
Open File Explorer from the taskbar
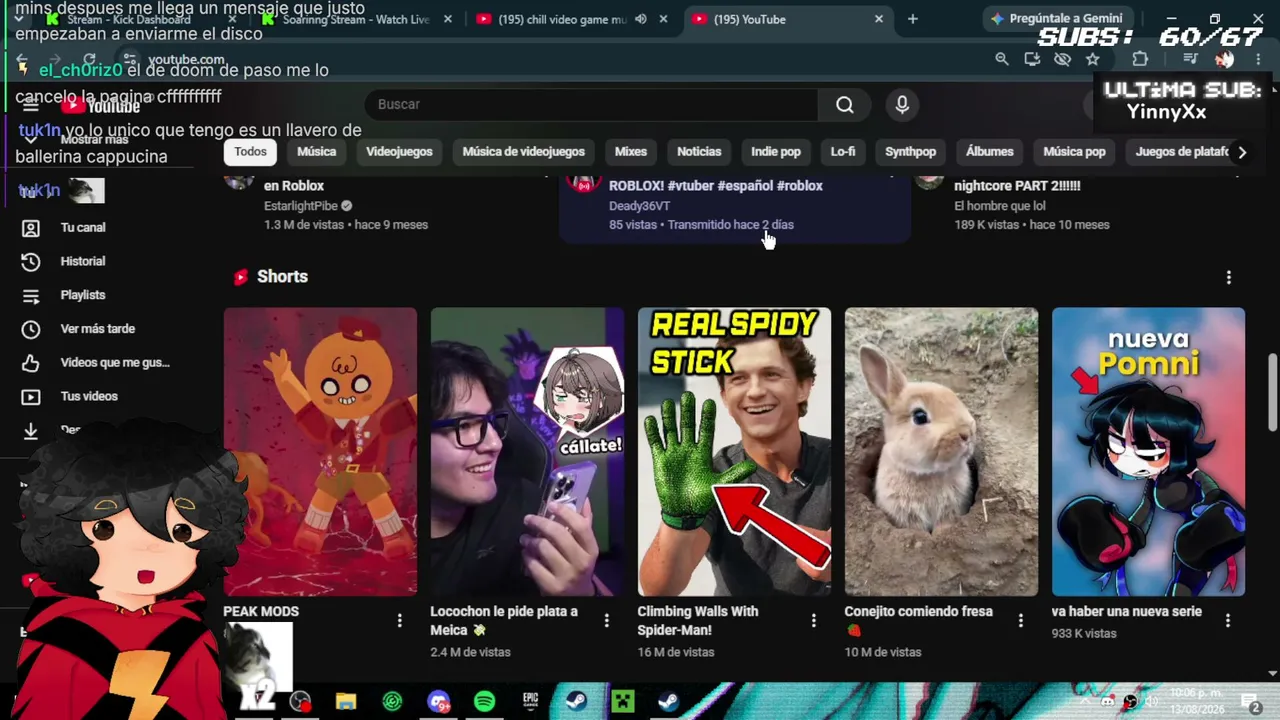346,701
